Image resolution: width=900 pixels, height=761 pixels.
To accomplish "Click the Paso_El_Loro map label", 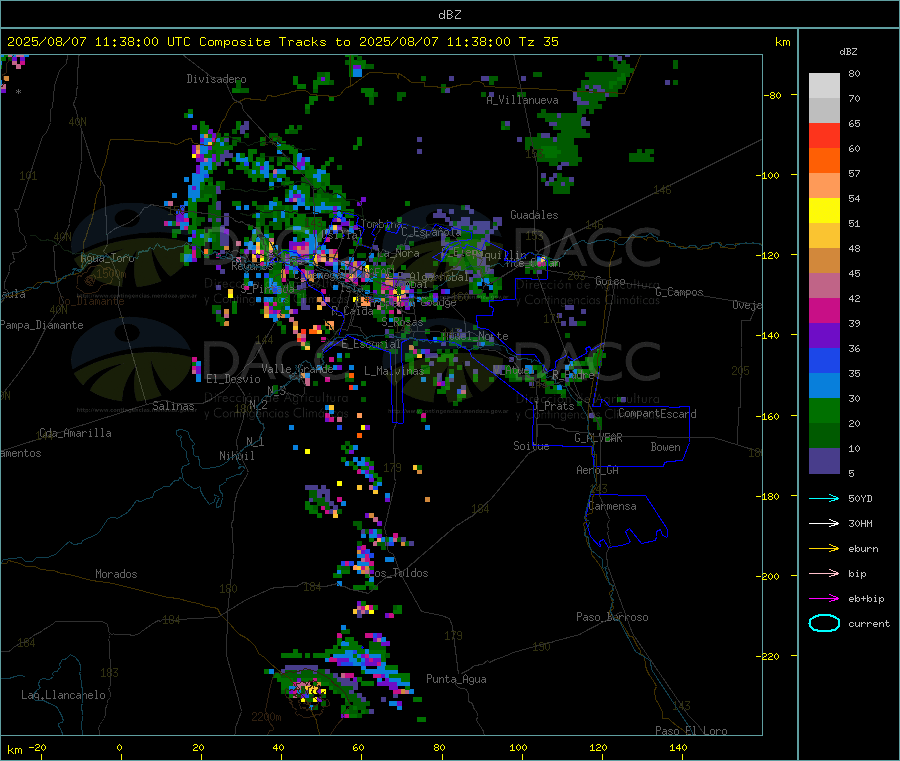I will pyautogui.click(x=692, y=731).
